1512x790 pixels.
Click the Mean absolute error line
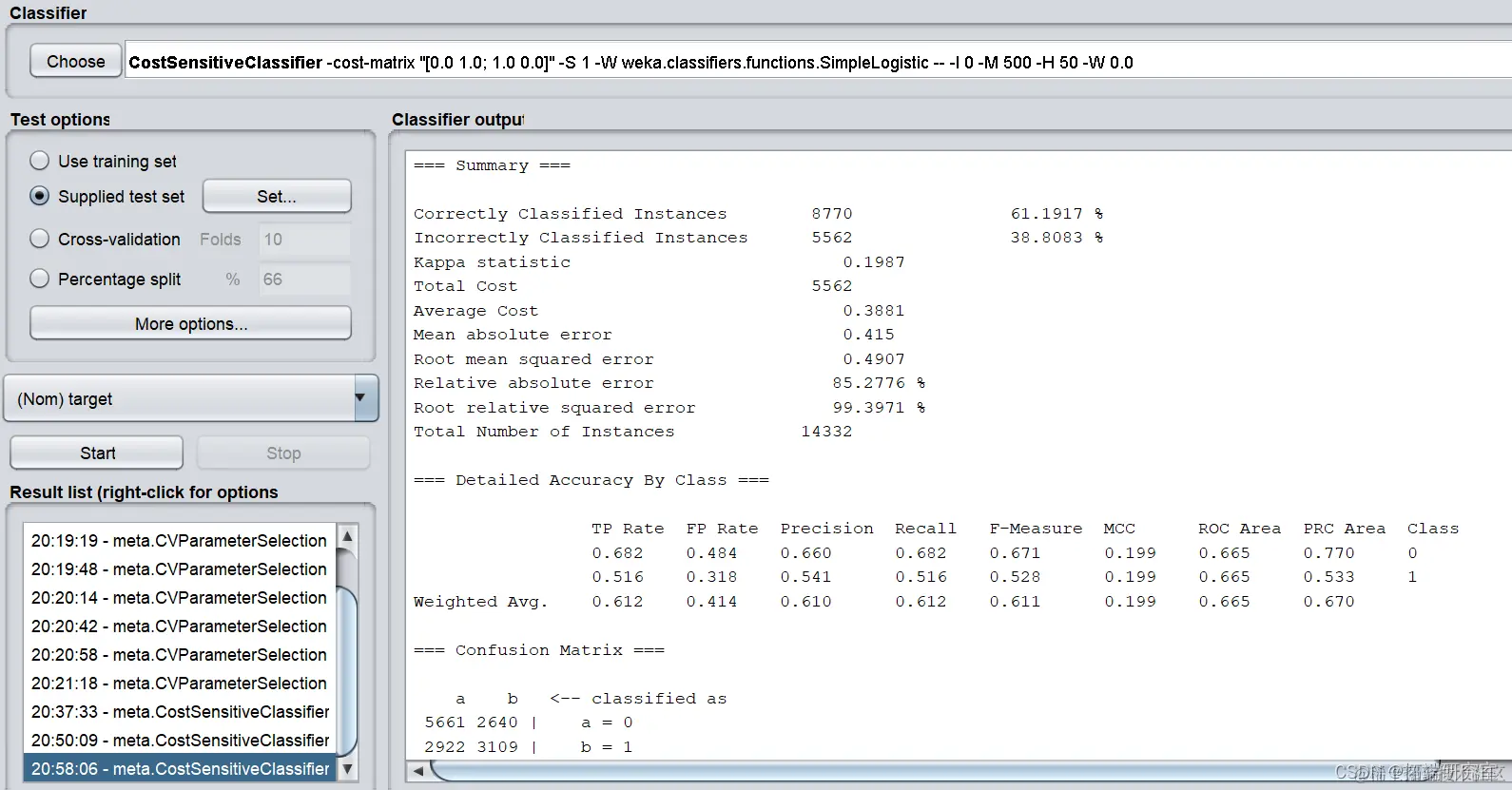pos(654,335)
